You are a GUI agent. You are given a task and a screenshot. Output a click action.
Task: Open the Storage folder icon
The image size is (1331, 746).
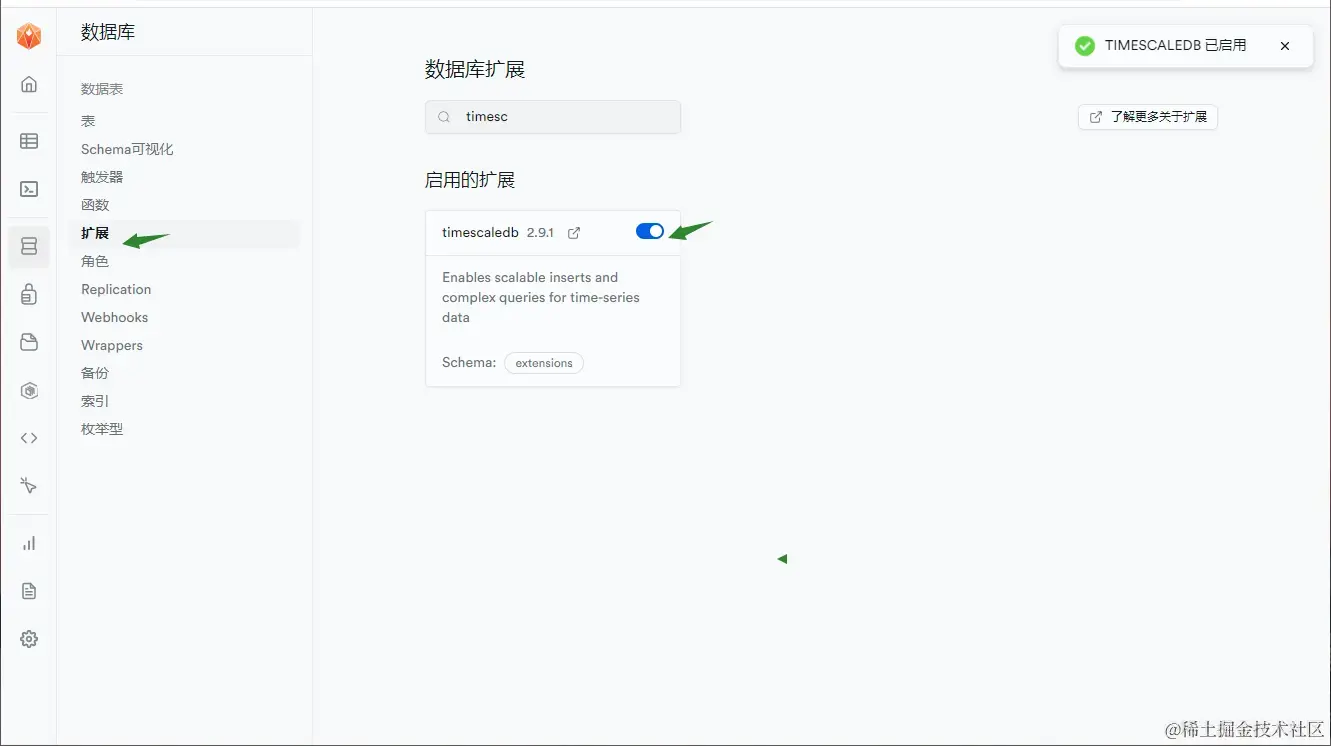point(29,342)
